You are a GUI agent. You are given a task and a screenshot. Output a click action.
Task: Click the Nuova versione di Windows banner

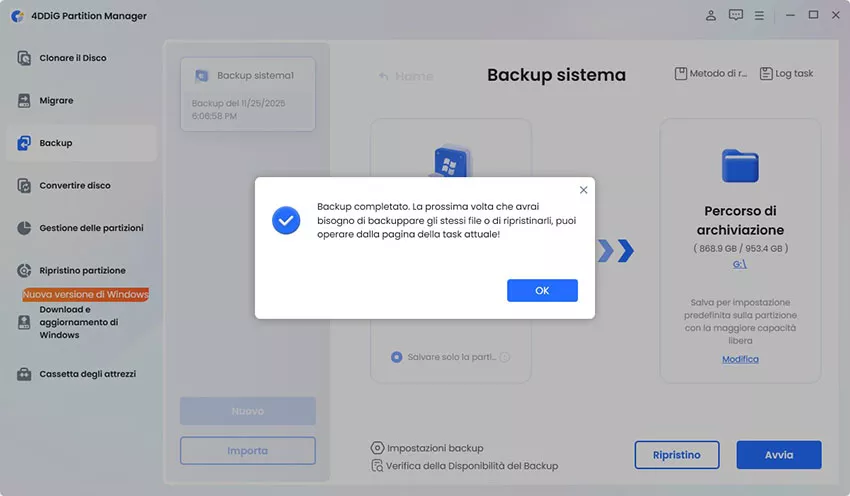(x=86, y=294)
